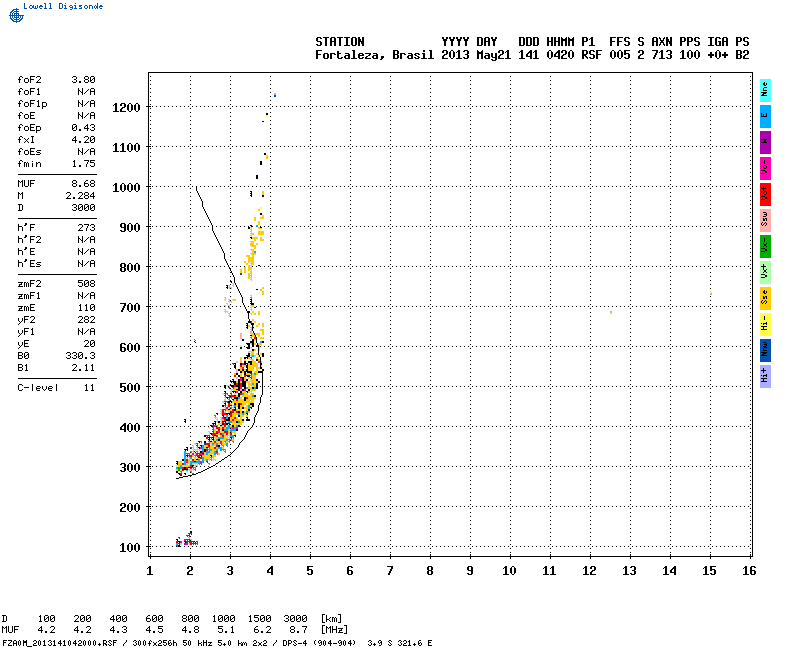The width and height of the screenshot is (800, 650).
Task: Click the h'Es N/A value
Action: (86, 264)
